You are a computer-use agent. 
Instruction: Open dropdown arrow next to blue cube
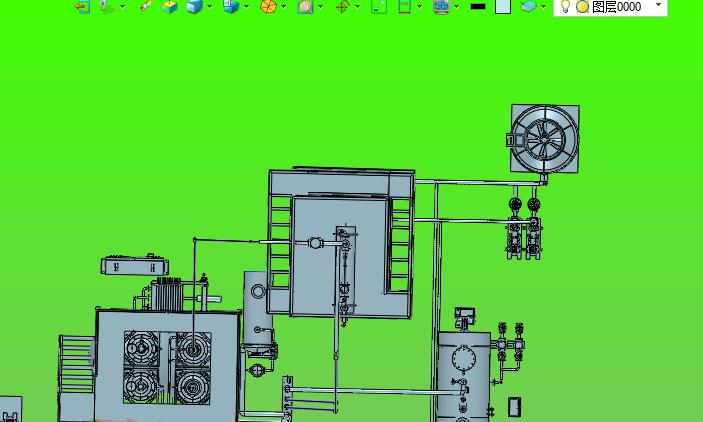[209, 6]
